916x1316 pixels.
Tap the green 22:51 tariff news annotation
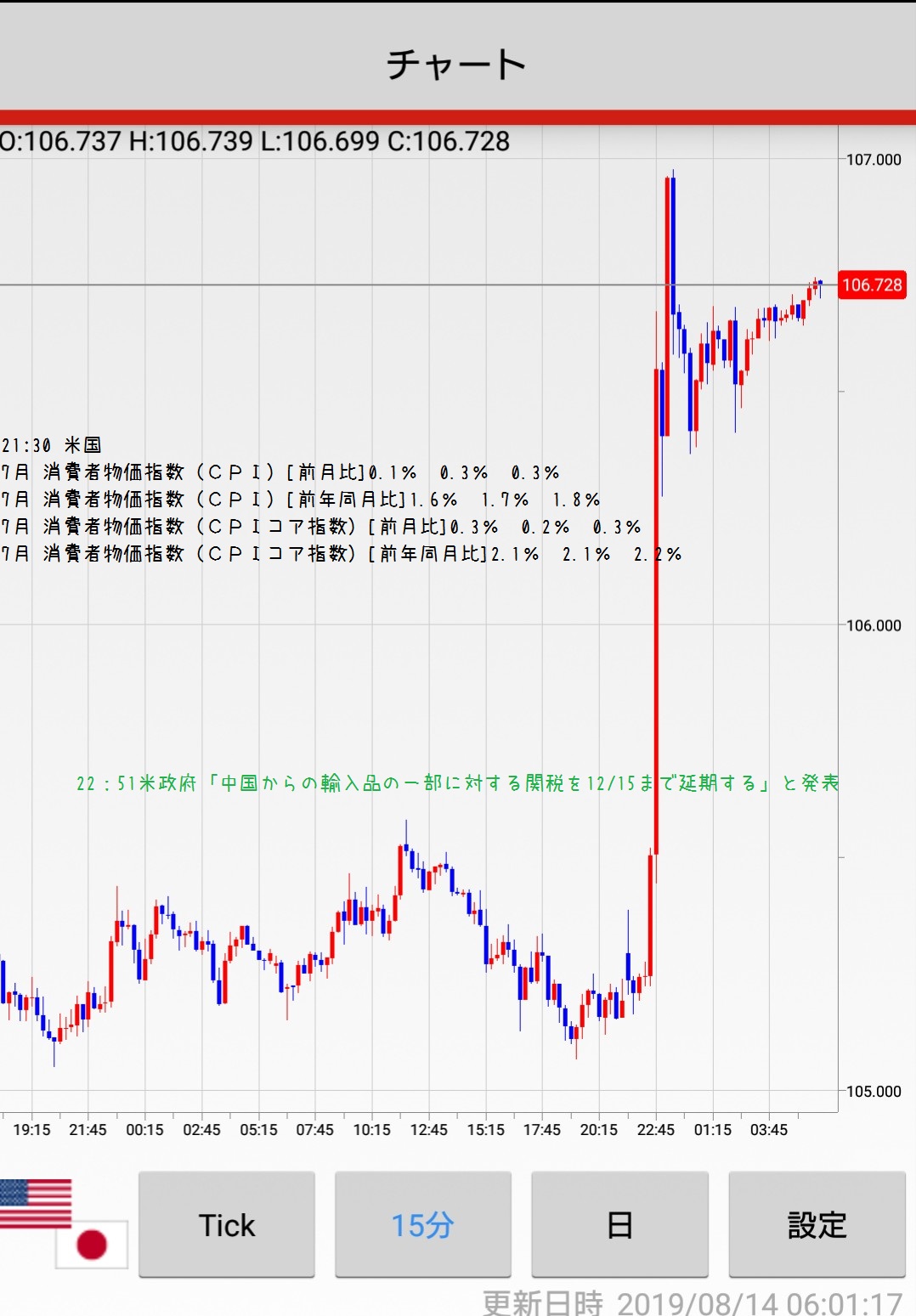457,783
